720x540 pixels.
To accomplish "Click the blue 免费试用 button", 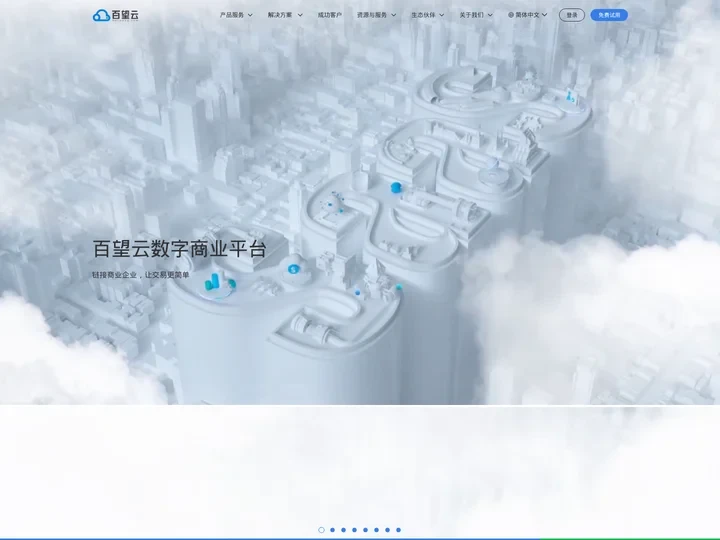I will [x=609, y=15].
